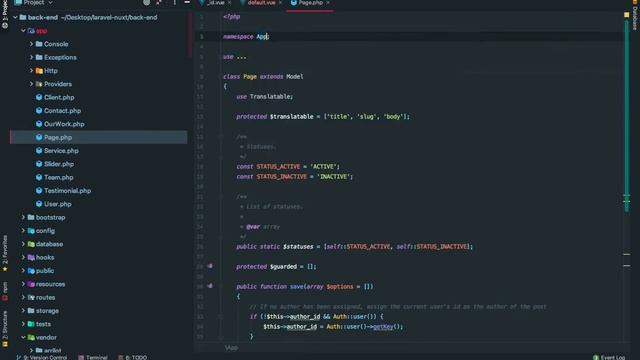Screen dimensions: 640x360
Task: Expand the folded 'use ...' imports
Action: tap(241, 57)
